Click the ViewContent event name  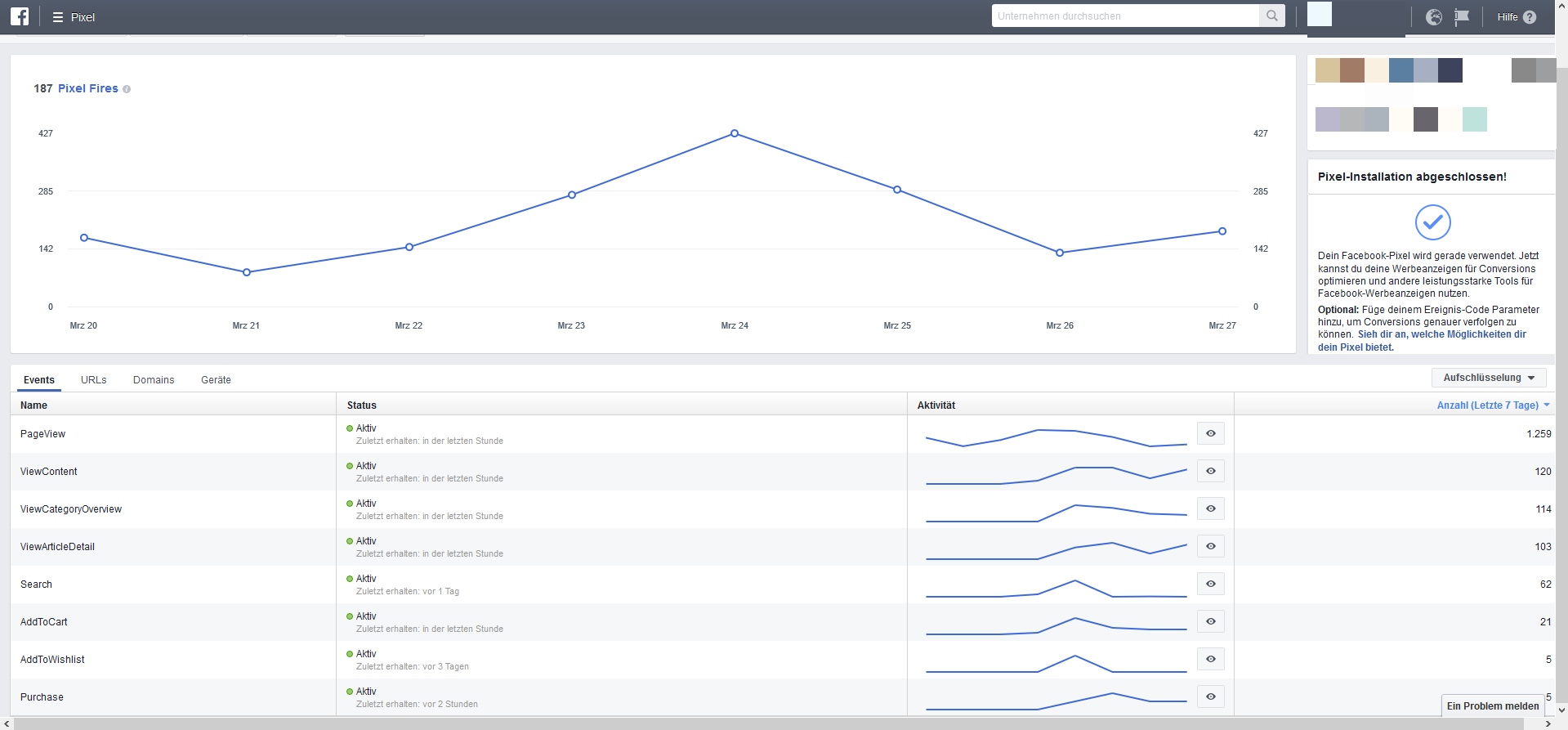tap(48, 472)
